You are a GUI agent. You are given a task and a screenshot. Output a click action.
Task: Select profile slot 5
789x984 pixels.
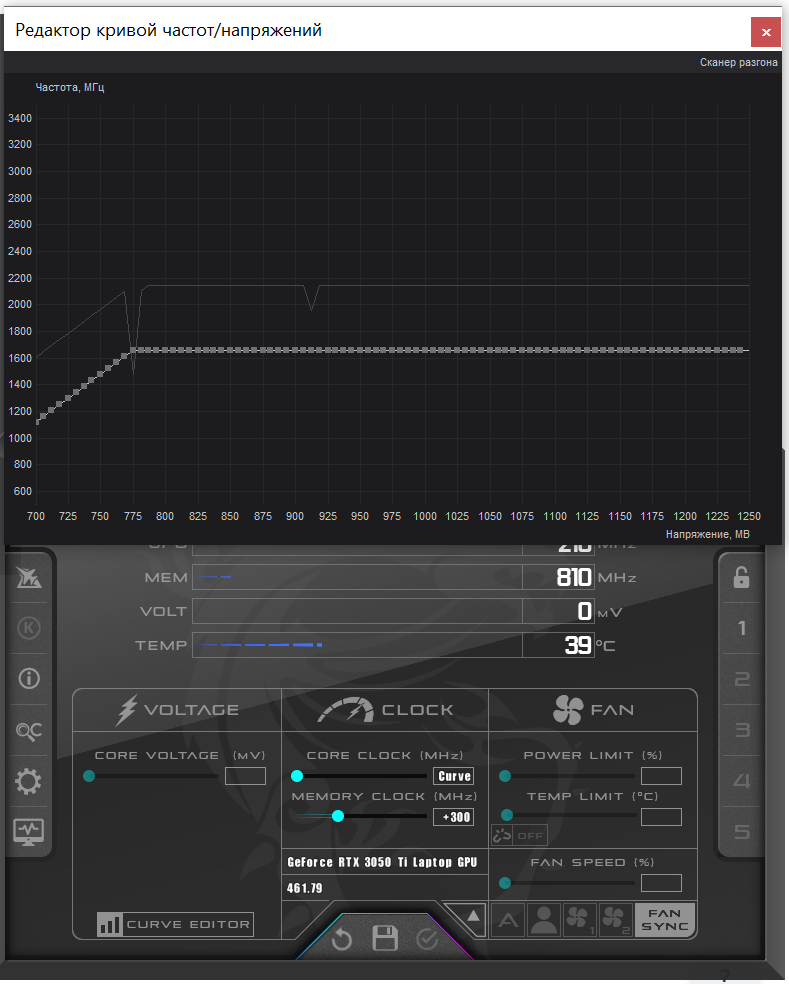(x=742, y=832)
